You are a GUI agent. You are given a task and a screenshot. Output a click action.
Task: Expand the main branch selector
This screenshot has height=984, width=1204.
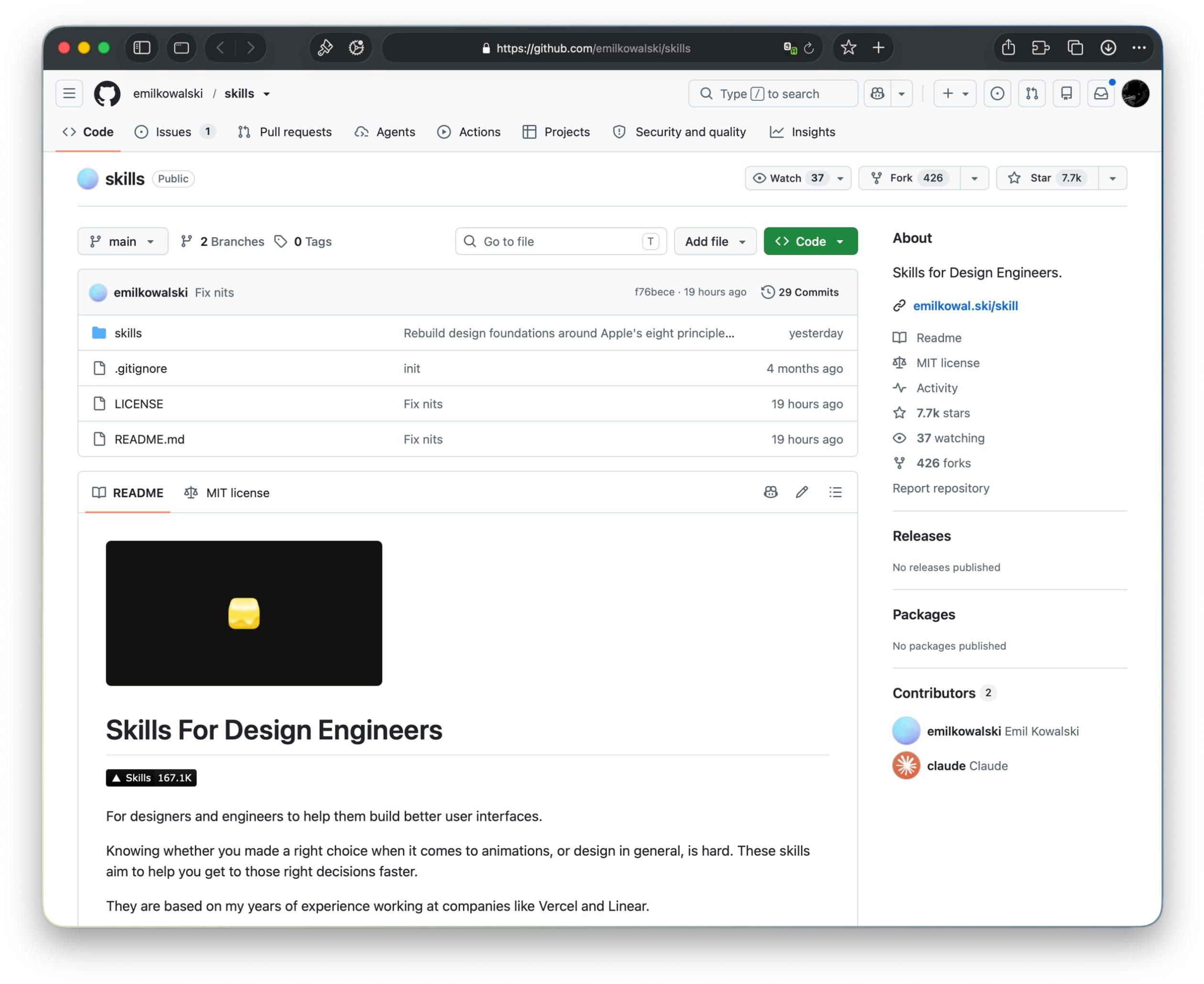coord(122,241)
